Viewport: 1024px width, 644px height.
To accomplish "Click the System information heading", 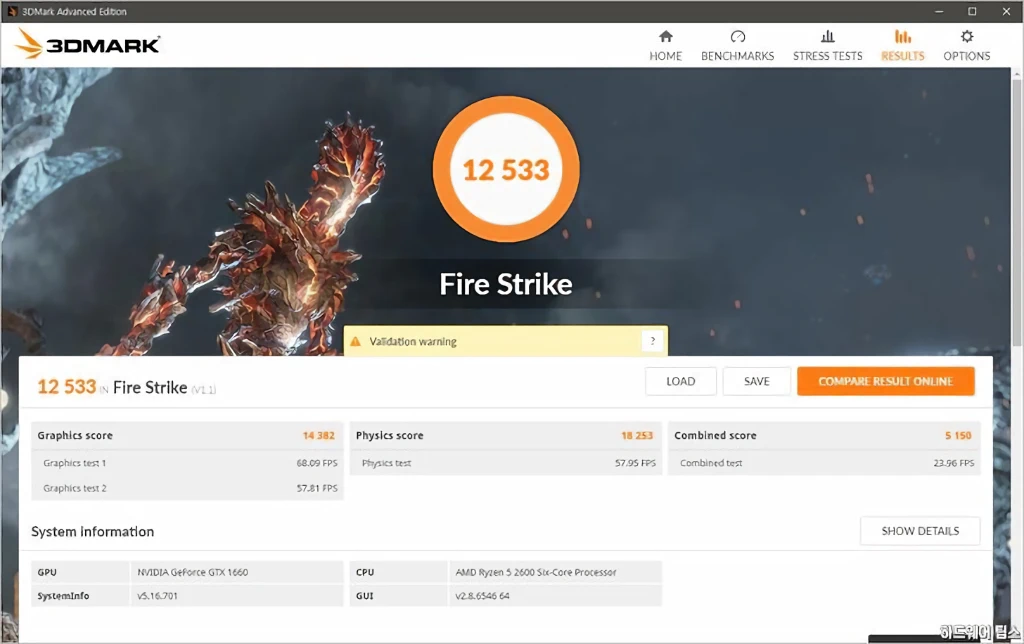I will point(93,532).
